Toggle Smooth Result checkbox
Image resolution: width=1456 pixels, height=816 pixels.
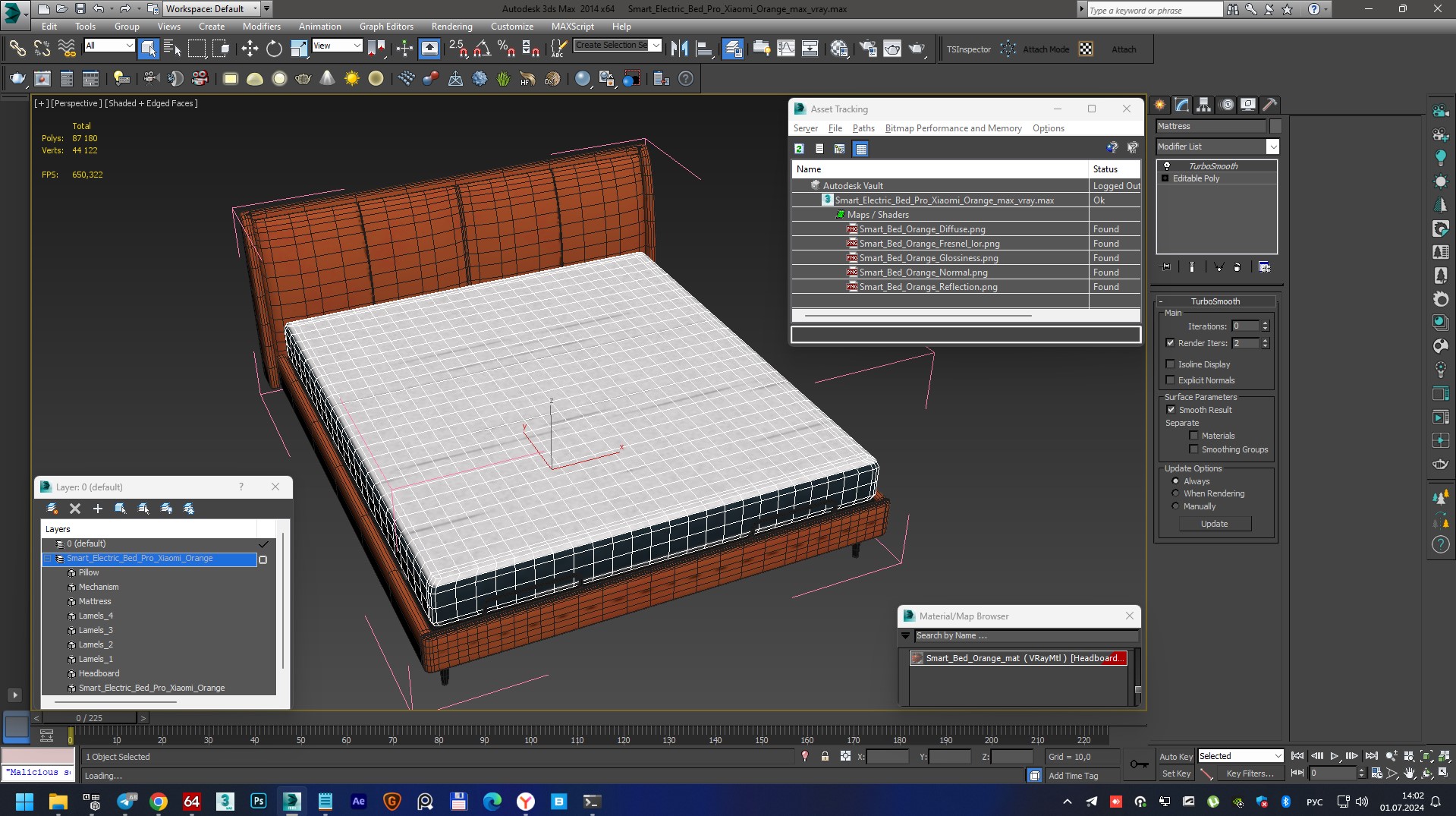(x=1171, y=410)
